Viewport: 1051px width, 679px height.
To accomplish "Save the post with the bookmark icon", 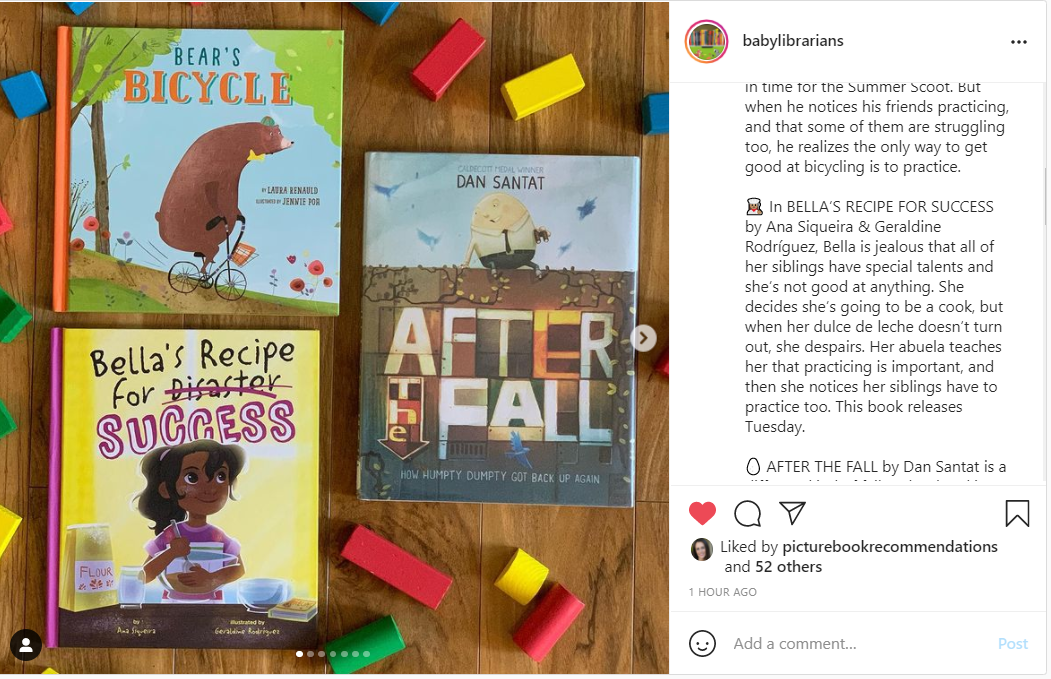I will [1017, 513].
